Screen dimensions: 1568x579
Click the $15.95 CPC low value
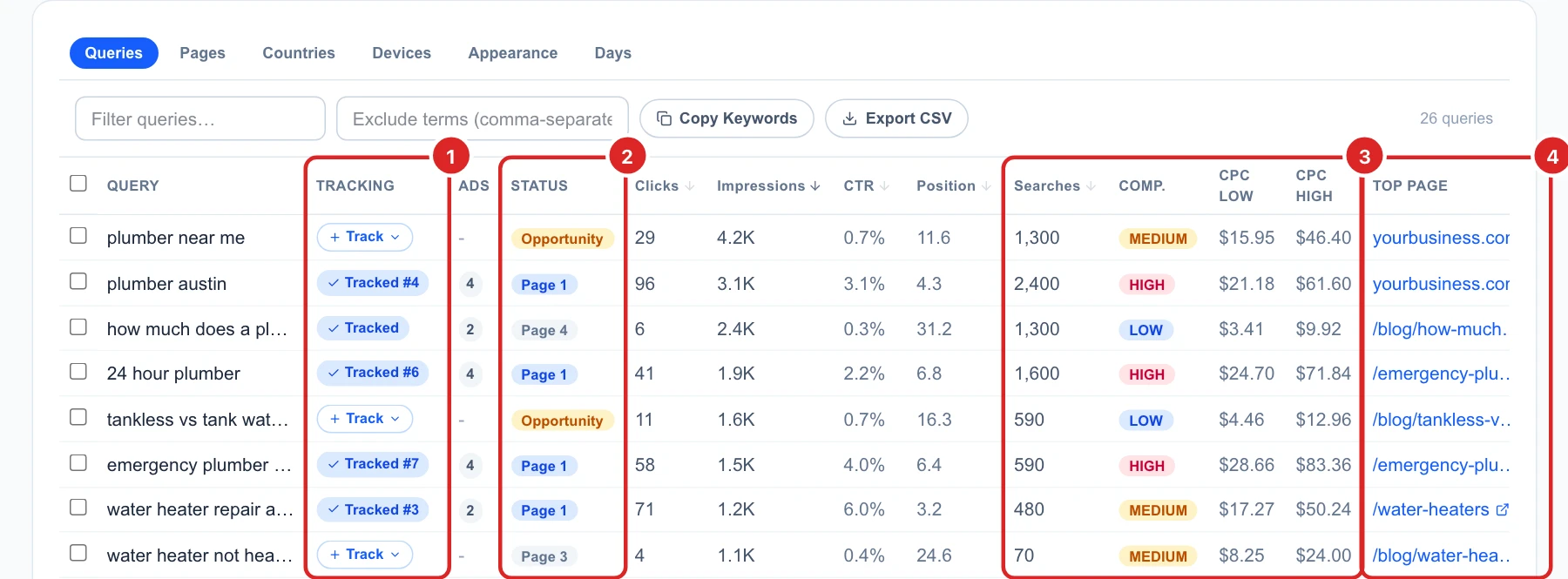(1247, 238)
